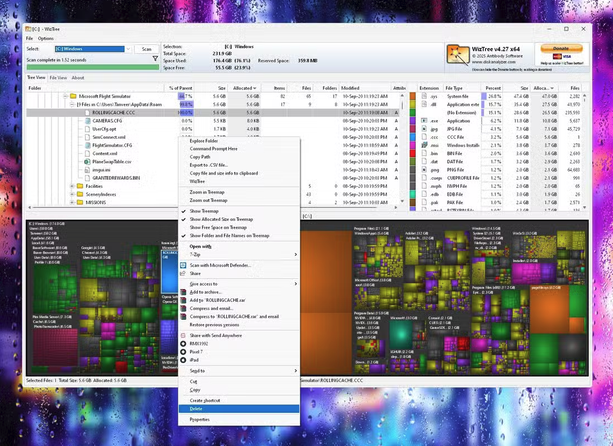Viewport: 613px width, 446px height.
Task: Click the Share icon in context menu
Action: [x=183, y=274]
